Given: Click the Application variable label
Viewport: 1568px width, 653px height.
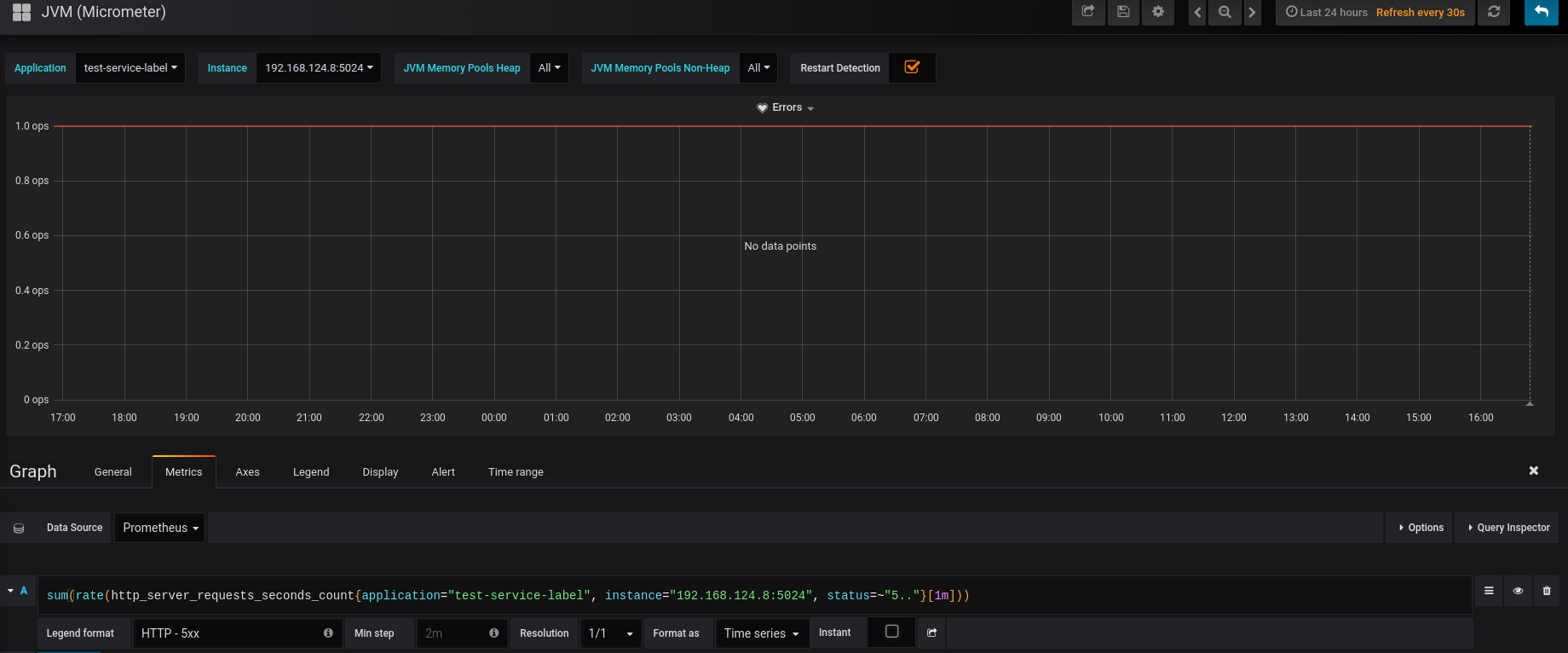Looking at the screenshot, I should coord(40,68).
